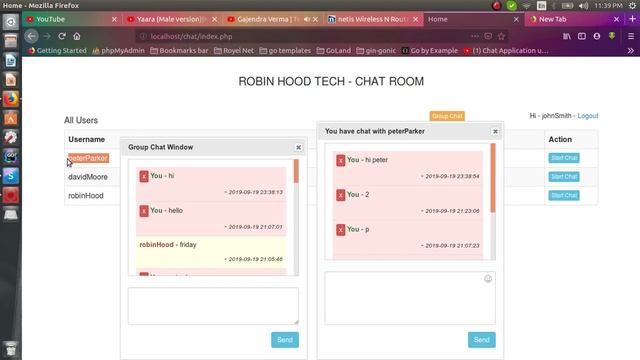Click the Group Chat Window scrollbar thumb
The width and height of the screenshot is (640, 360).
[296, 171]
